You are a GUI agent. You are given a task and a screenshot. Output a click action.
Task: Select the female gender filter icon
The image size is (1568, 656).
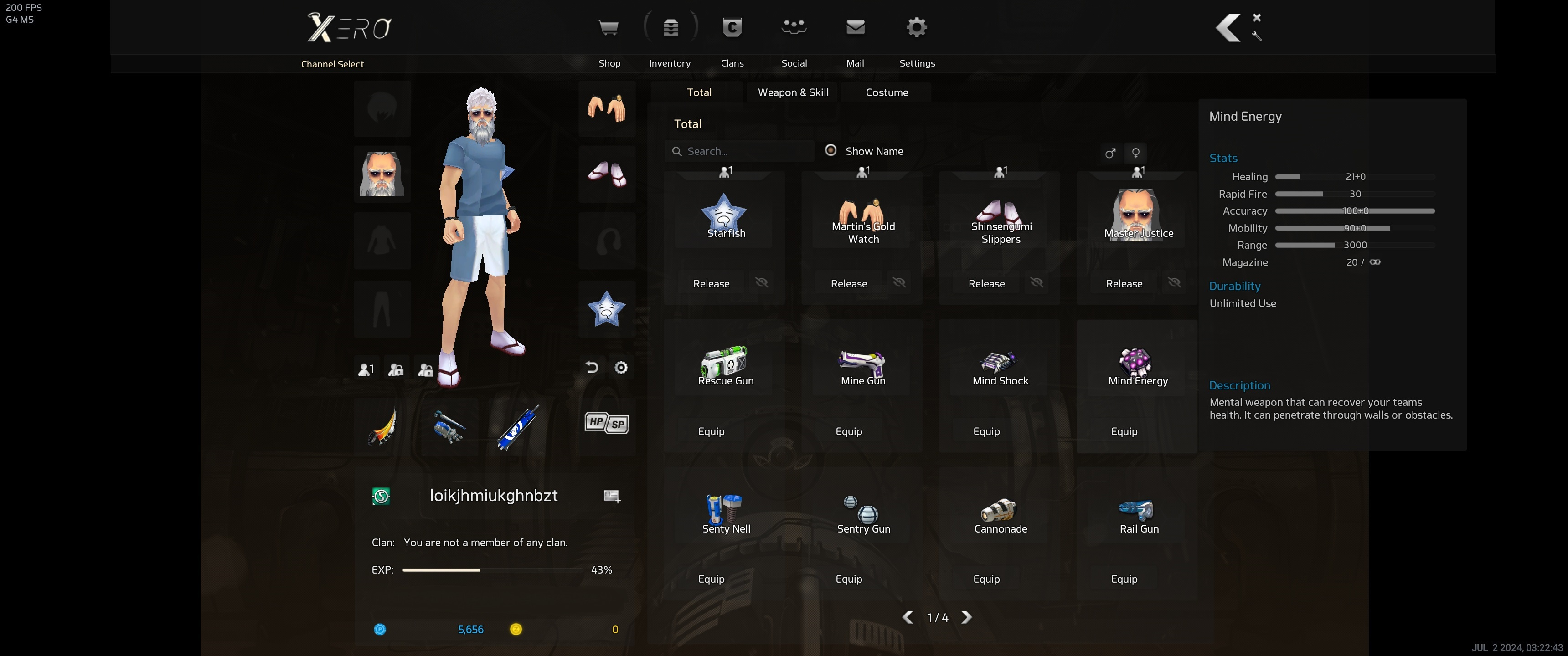click(x=1135, y=153)
